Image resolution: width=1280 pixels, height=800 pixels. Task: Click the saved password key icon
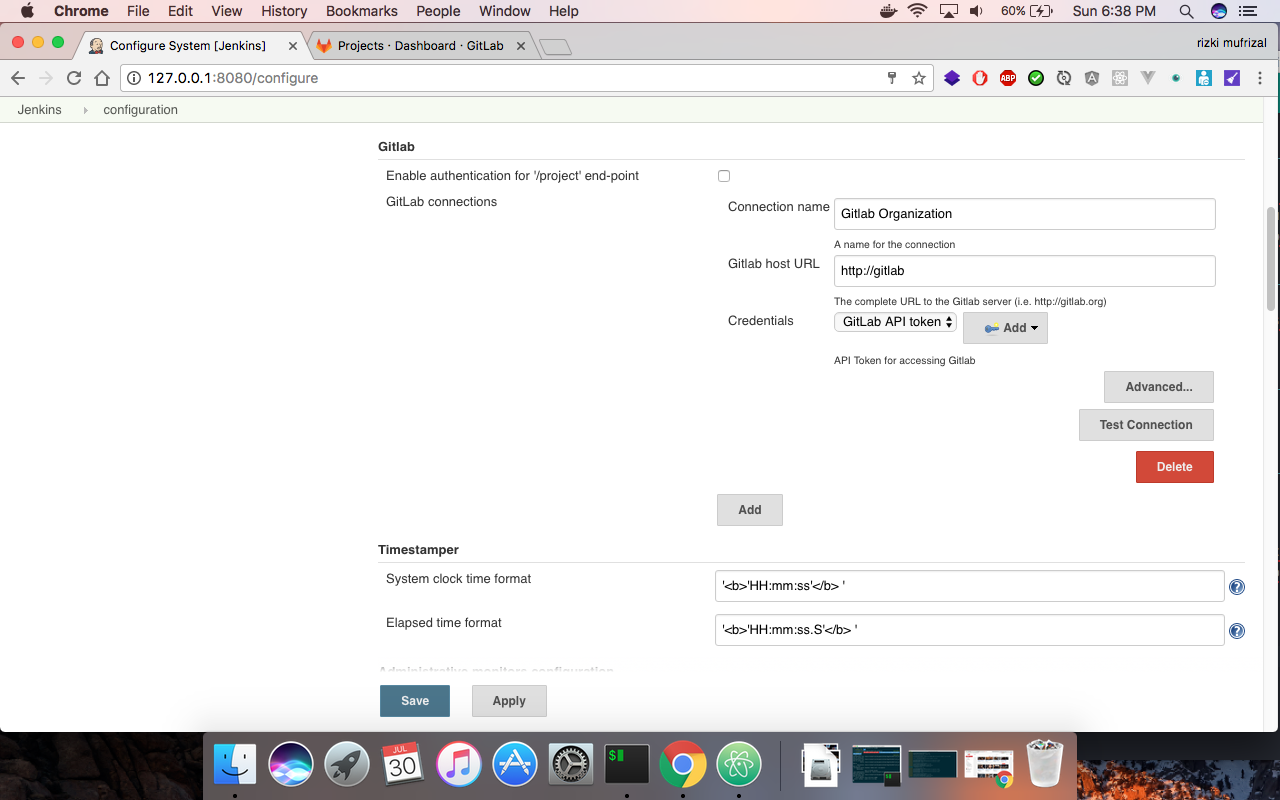point(893,78)
